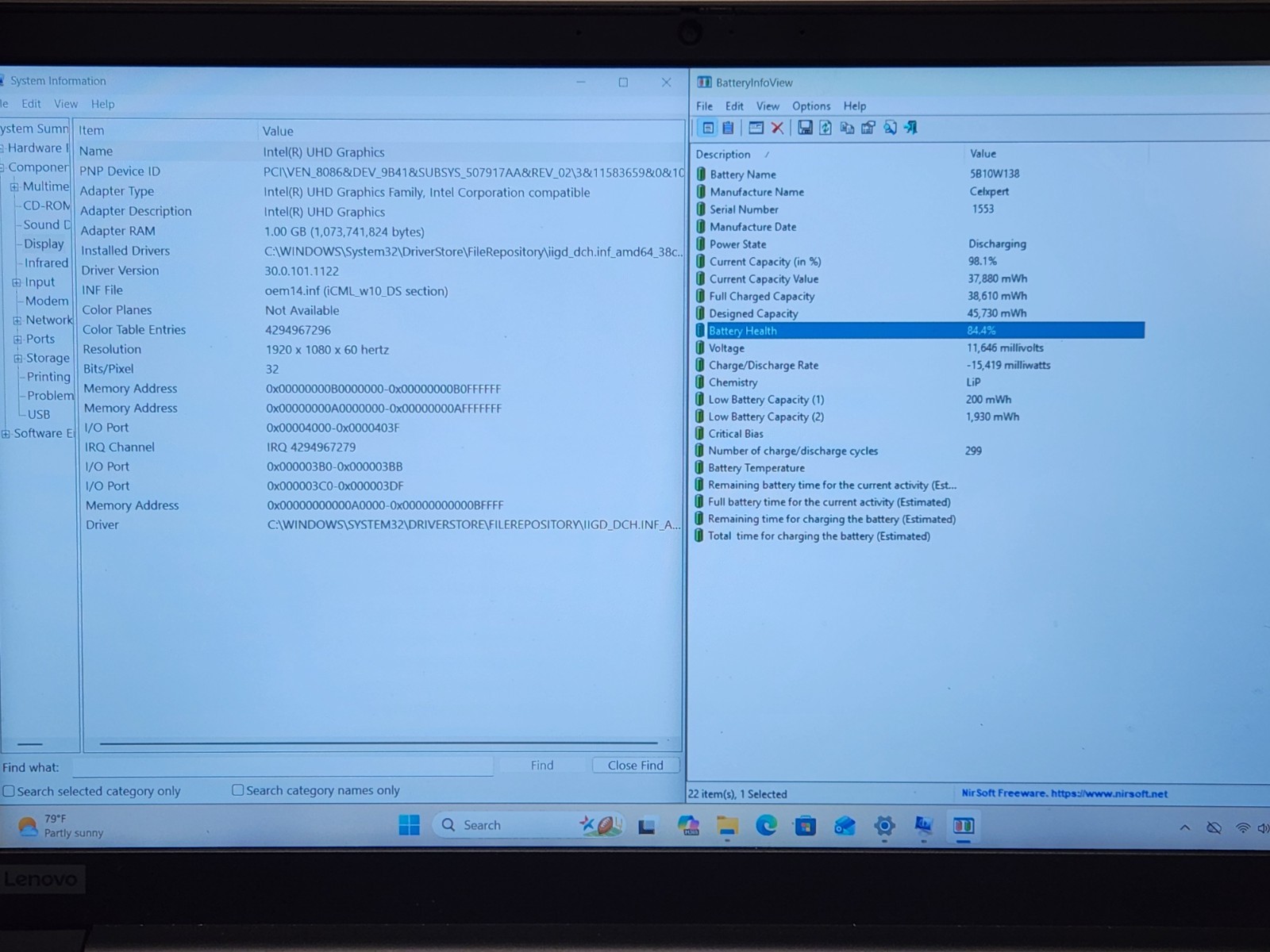Launch Copilot from the taskbar
Viewport: 1270px width, 952px height.
click(x=687, y=826)
